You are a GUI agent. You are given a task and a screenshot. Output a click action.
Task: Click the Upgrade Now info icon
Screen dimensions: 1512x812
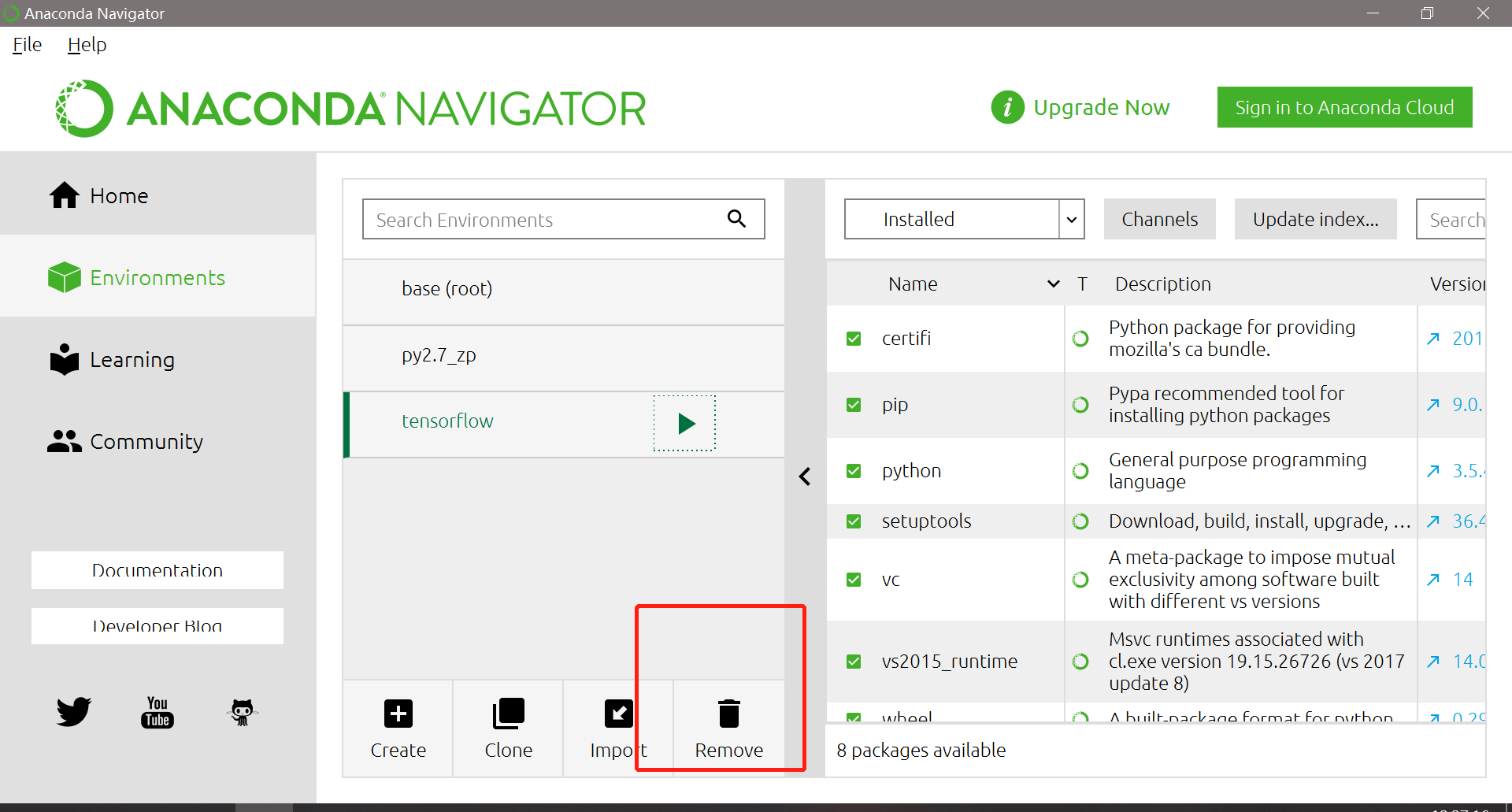click(1007, 107)
